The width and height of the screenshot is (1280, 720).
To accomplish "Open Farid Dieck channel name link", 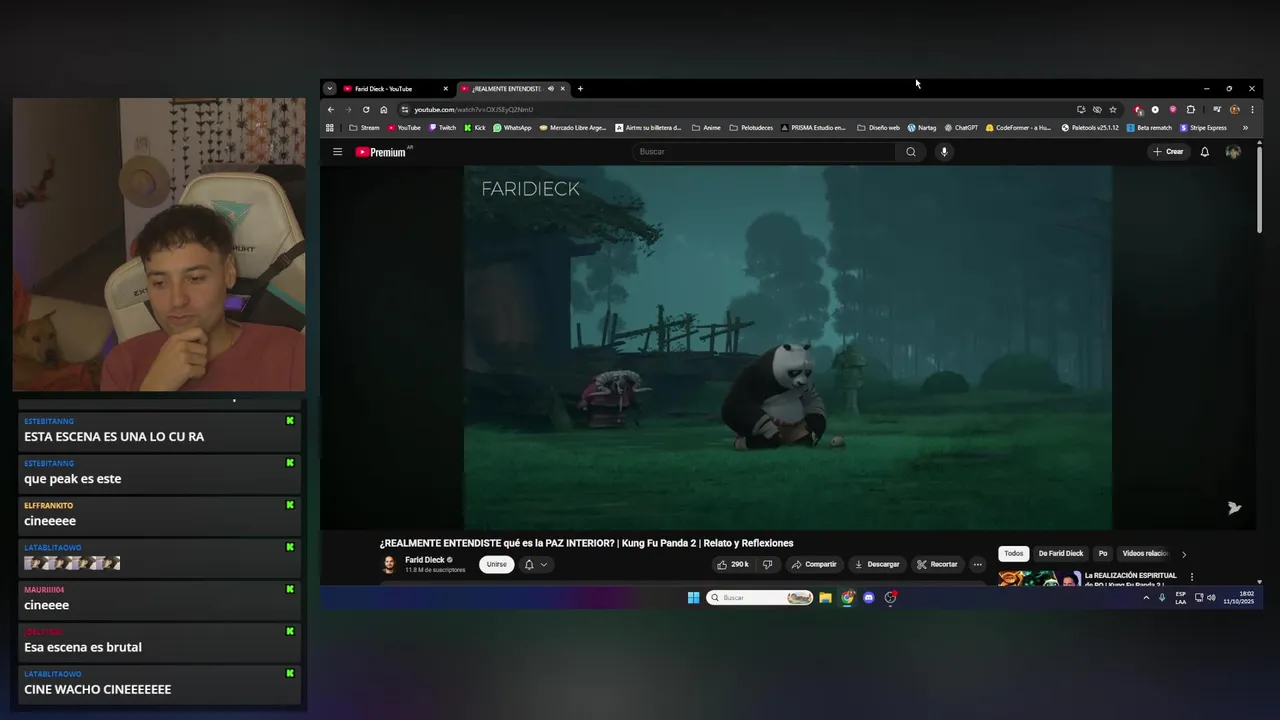I will pos(425,560).
